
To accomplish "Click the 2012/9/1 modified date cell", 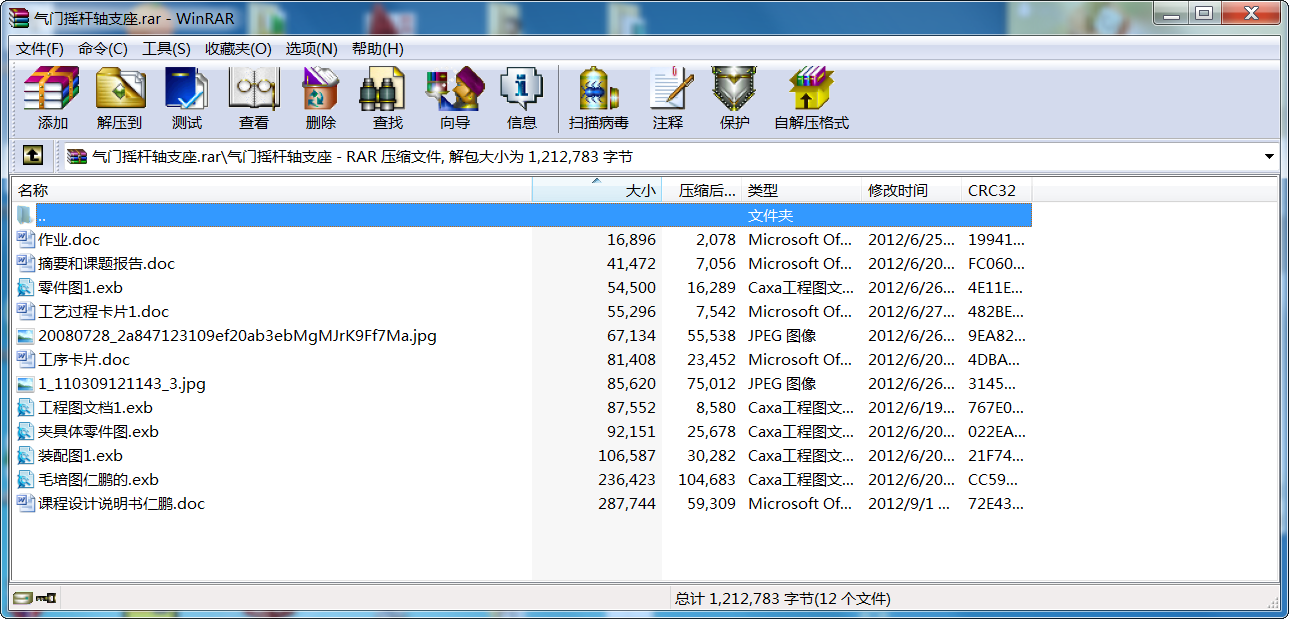I will tap(910, 503).
